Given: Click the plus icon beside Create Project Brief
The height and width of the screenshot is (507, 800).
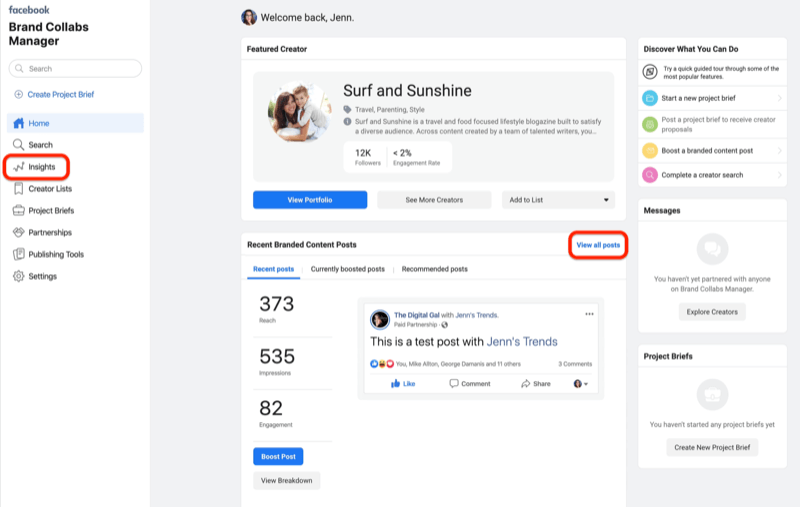Looking at the screenshot, I should tap(18, 94).
